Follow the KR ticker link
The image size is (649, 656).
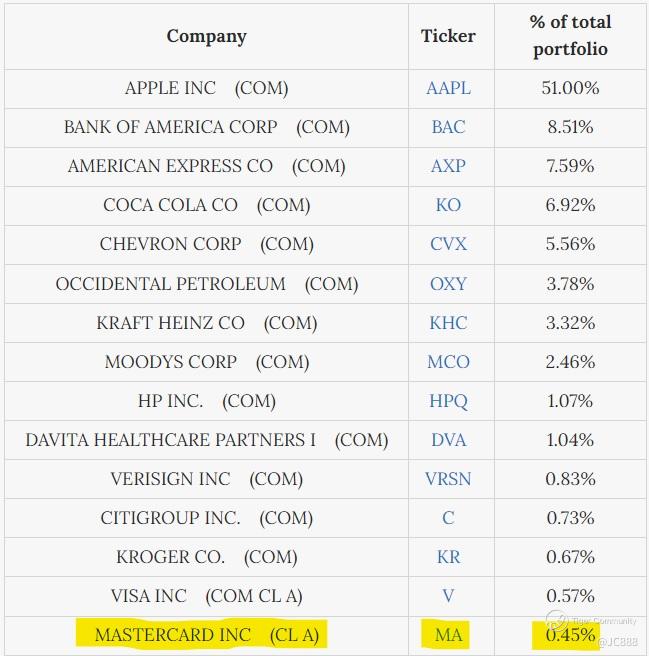click(448, 557)
